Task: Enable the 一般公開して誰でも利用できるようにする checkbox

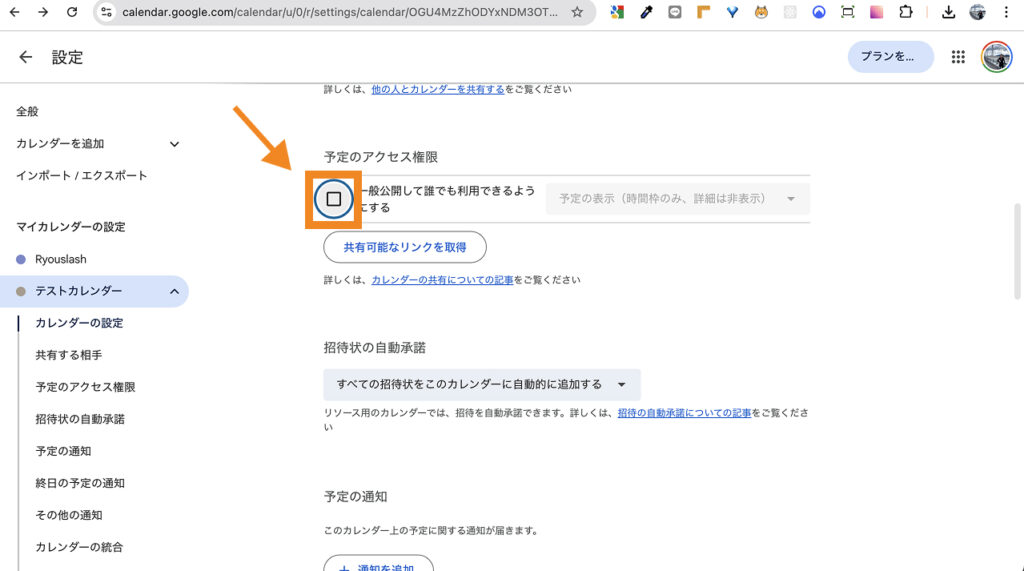Action: click(334, 199)
